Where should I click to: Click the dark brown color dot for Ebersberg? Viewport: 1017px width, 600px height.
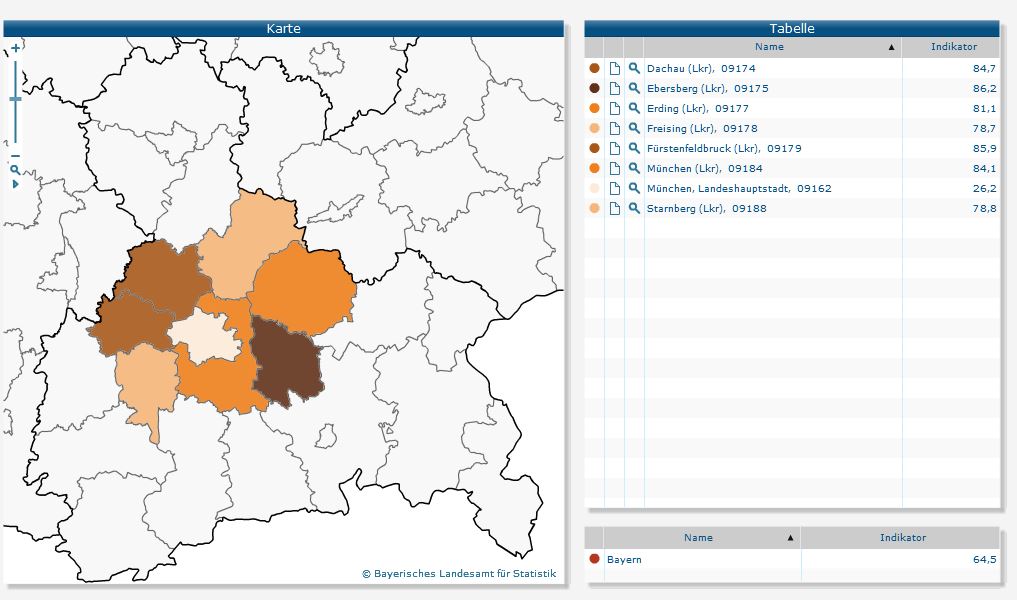(x=594, y=88)
